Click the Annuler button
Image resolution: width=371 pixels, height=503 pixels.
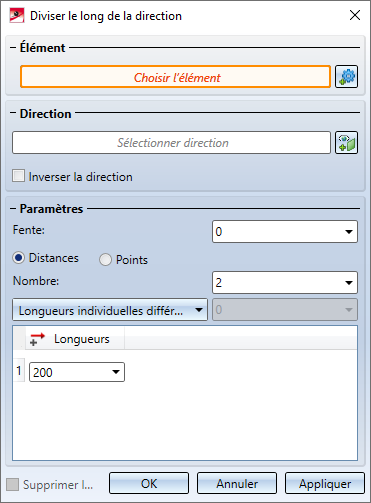tap(237, 483)
